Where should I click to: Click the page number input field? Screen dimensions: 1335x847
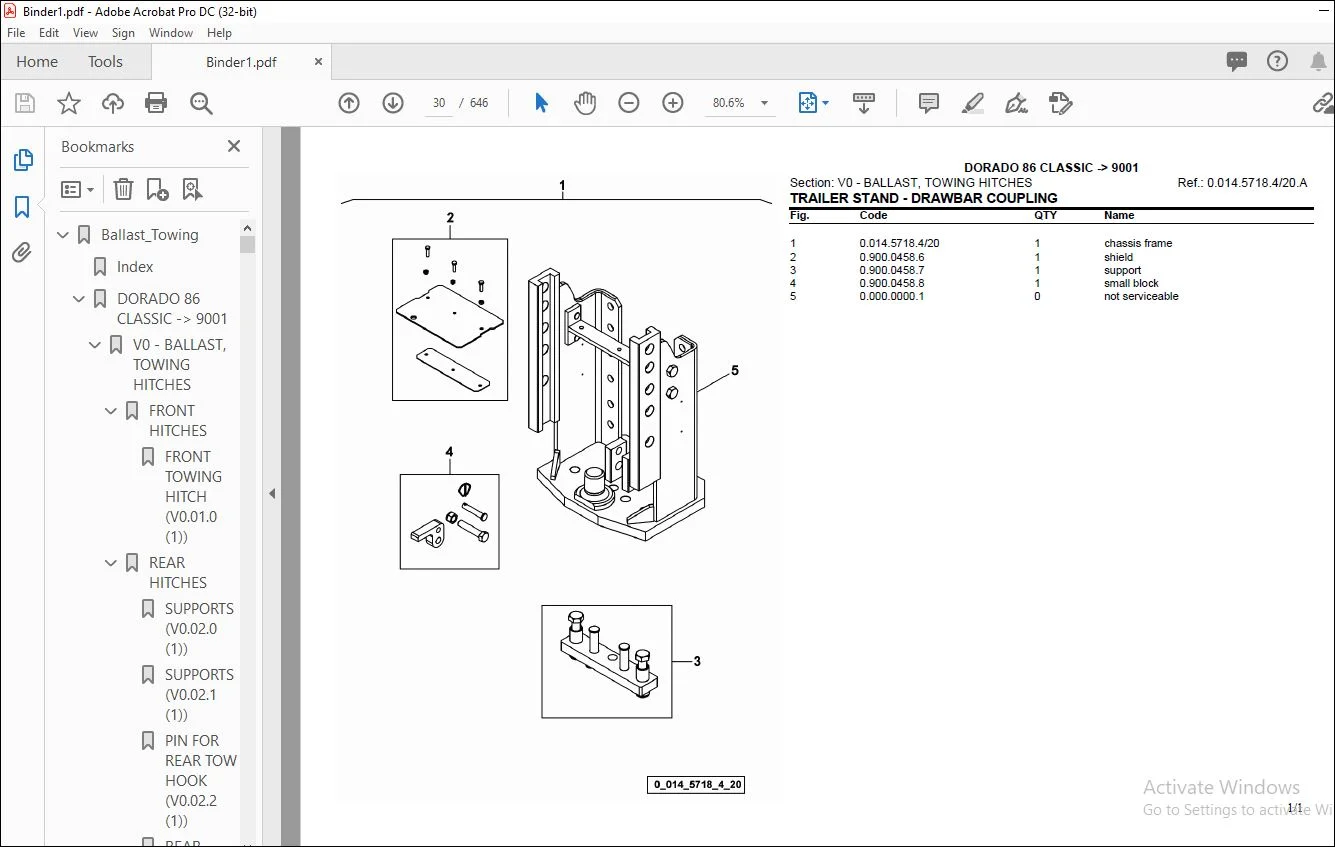[439, 103]
